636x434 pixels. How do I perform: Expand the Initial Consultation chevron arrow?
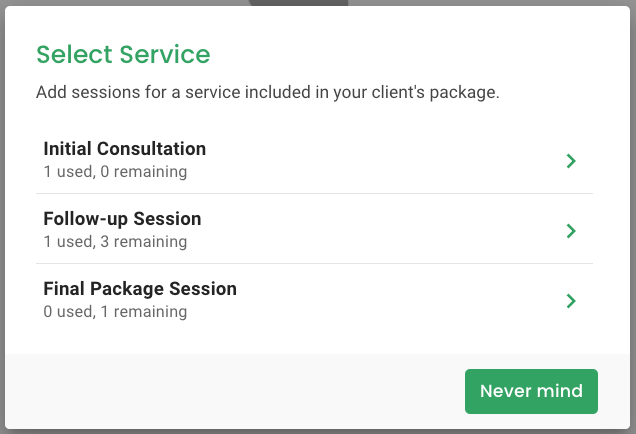coord(571,160)
